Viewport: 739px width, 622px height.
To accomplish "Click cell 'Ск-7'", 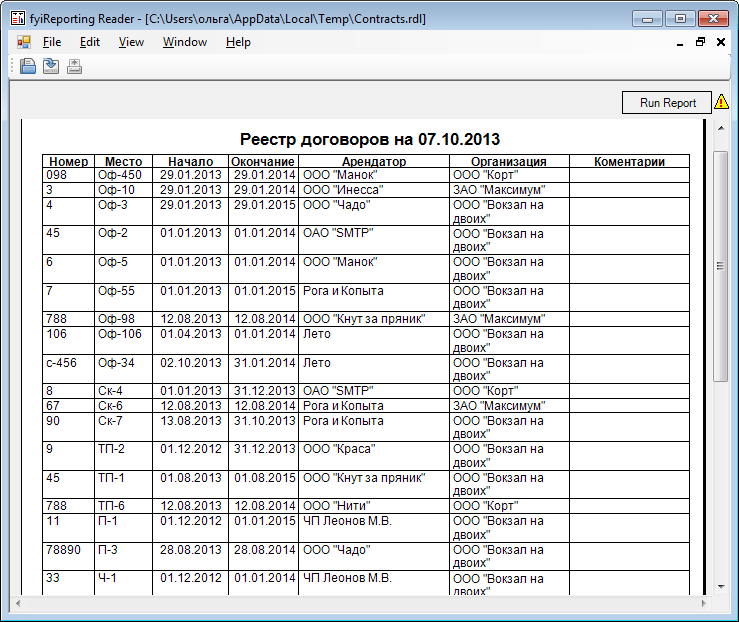I will click(x=123, y=427).
